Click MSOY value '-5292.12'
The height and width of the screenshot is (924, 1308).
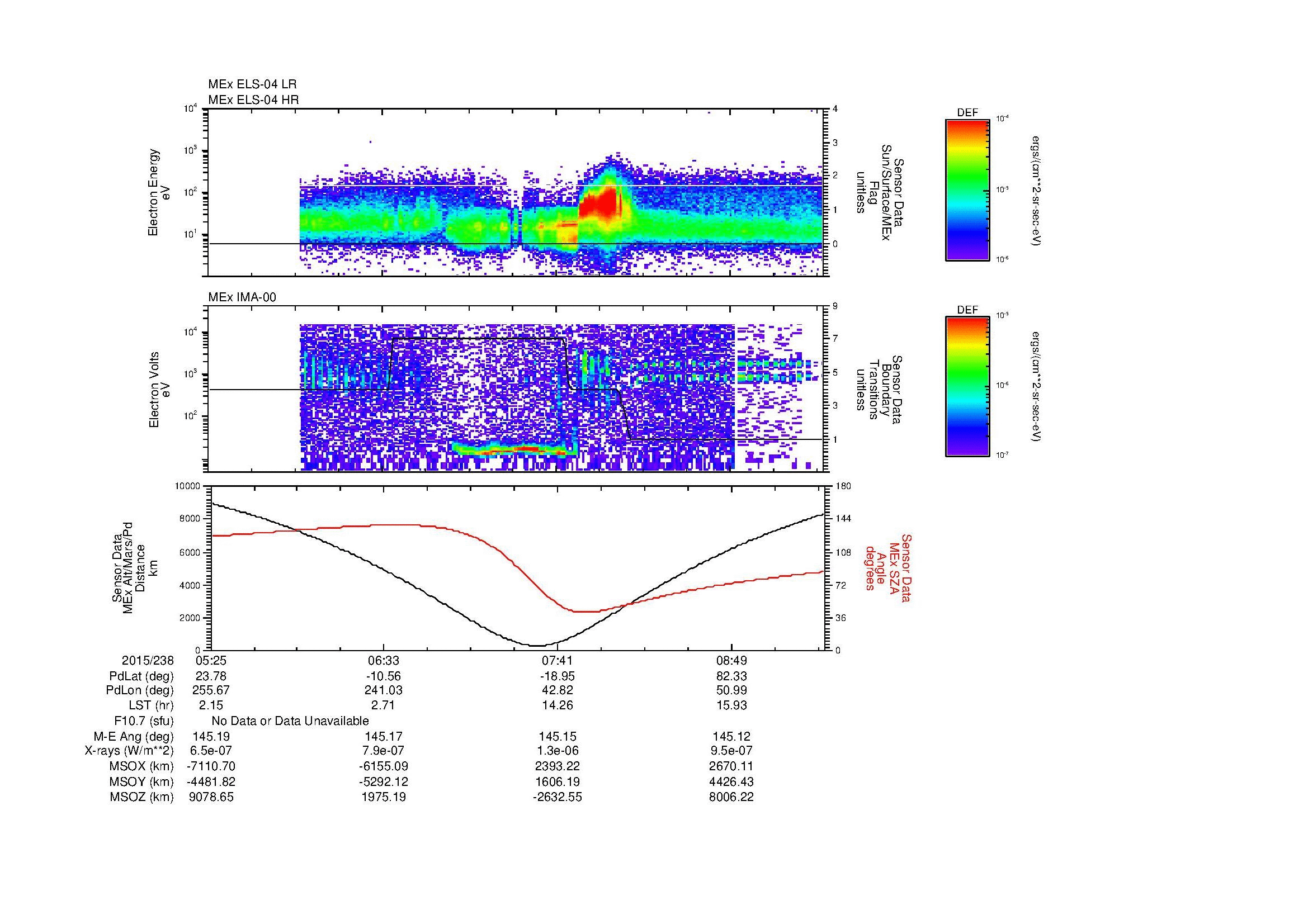(x=384, y=781)
